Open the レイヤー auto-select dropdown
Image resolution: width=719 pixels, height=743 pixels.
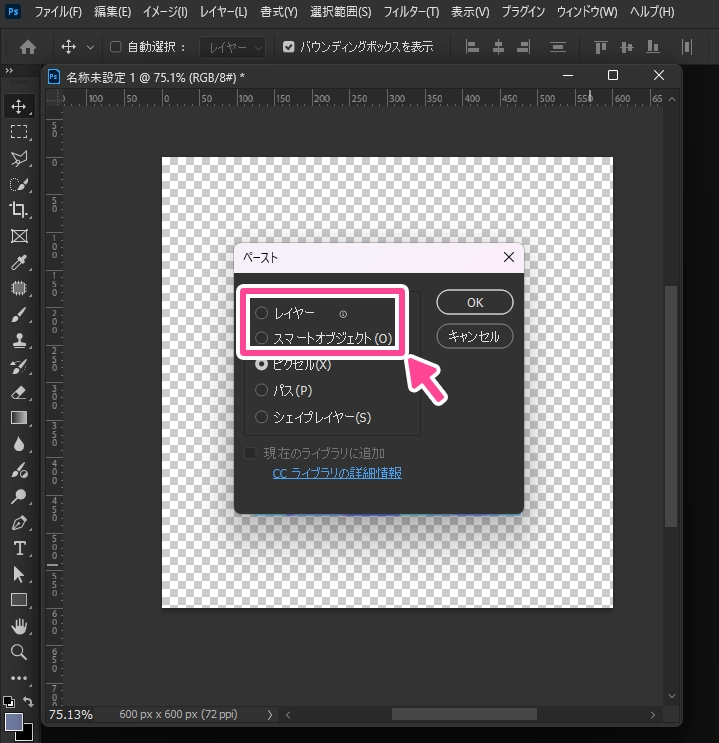pos(232,47)
